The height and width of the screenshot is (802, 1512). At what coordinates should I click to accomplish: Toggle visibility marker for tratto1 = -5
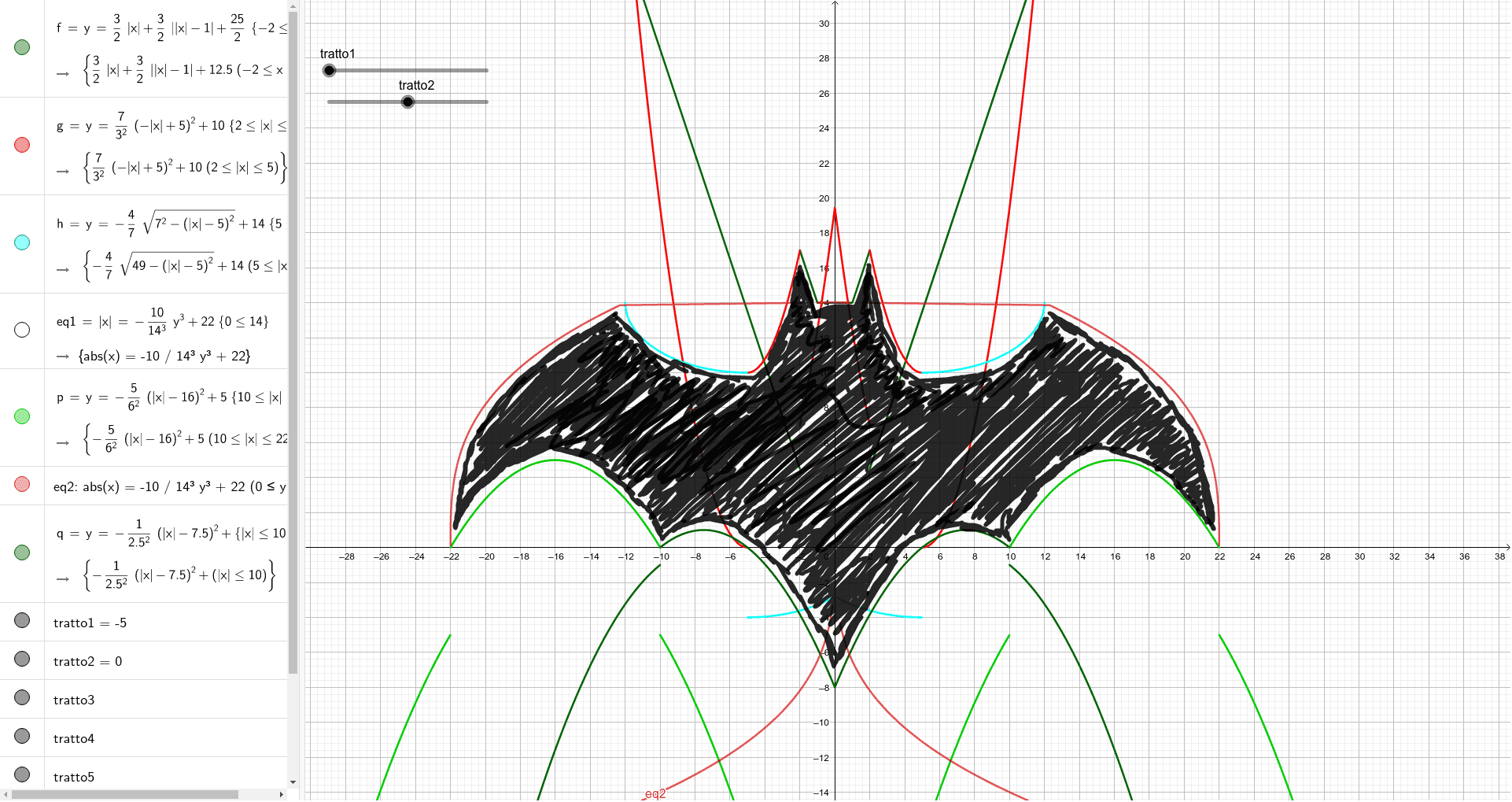point(22,620)
